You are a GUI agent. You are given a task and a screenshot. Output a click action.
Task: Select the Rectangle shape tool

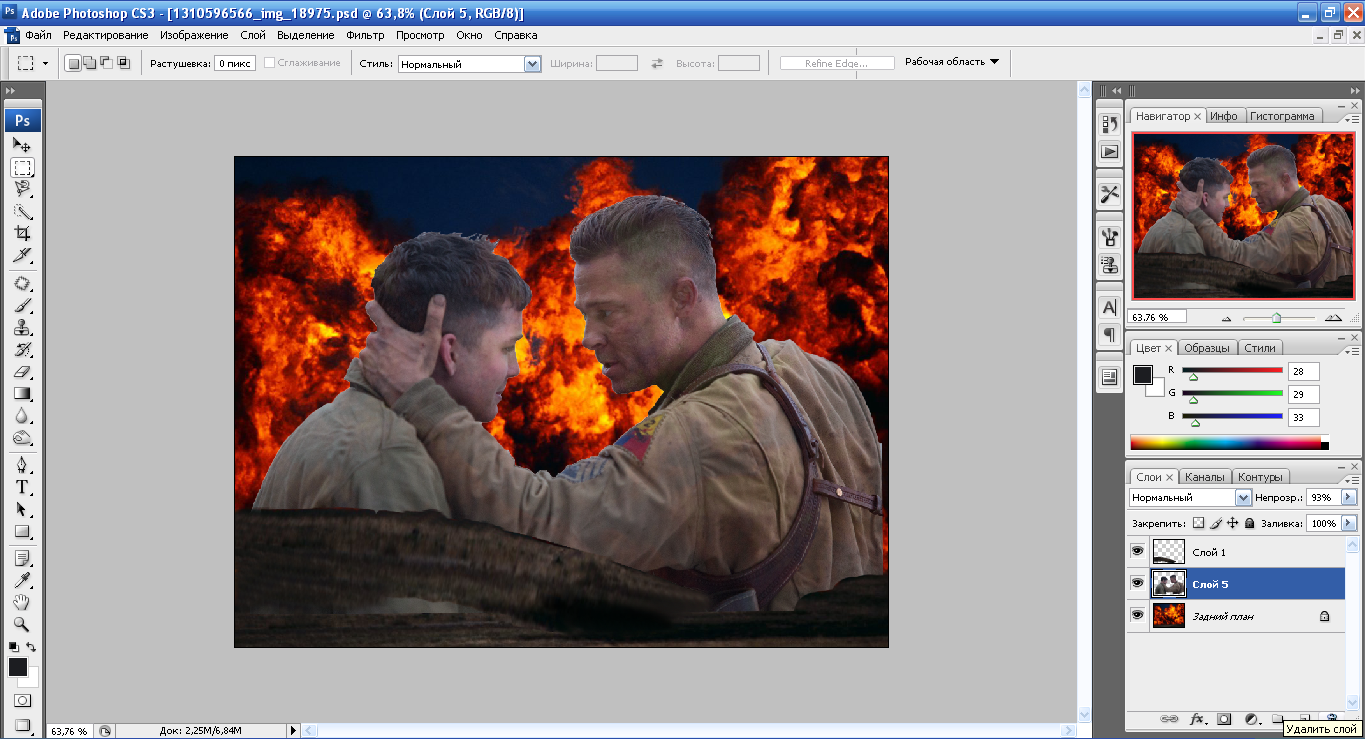tap(22, 532)
